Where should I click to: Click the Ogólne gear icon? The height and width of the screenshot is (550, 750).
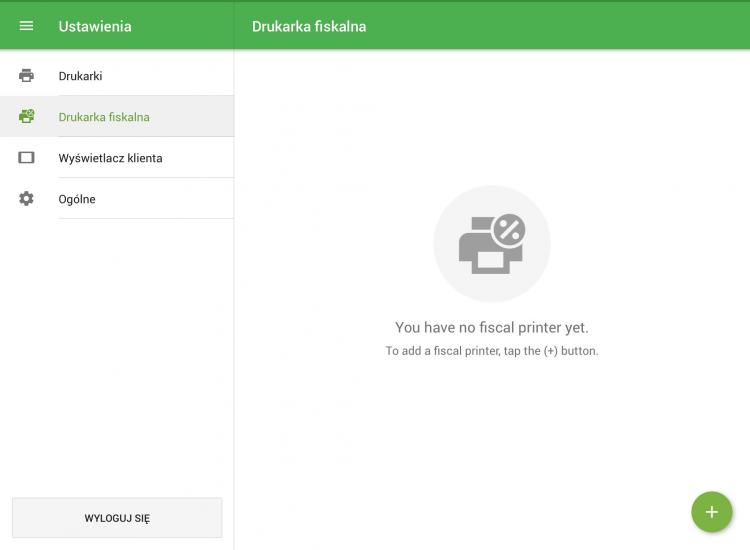pos(26,199)
